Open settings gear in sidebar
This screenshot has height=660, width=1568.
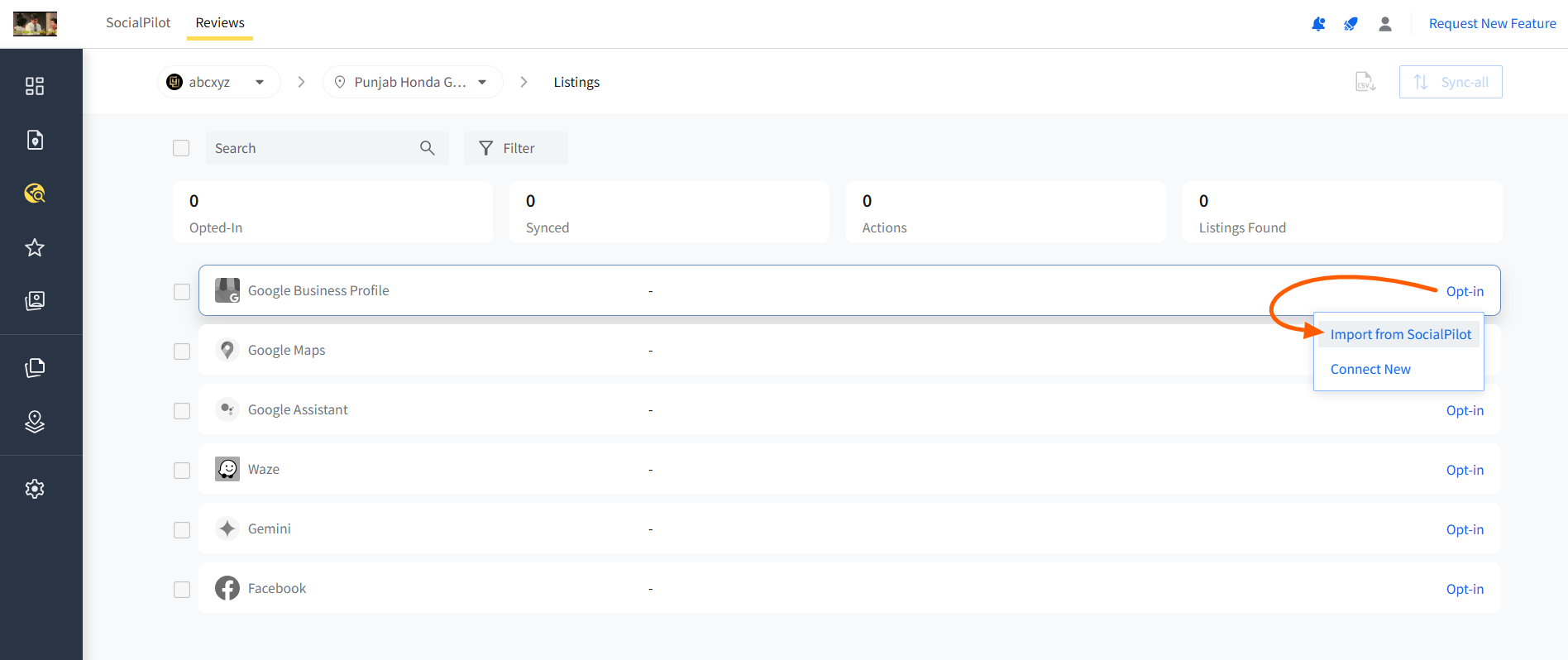pyautogui.click(x=35, y=489)
